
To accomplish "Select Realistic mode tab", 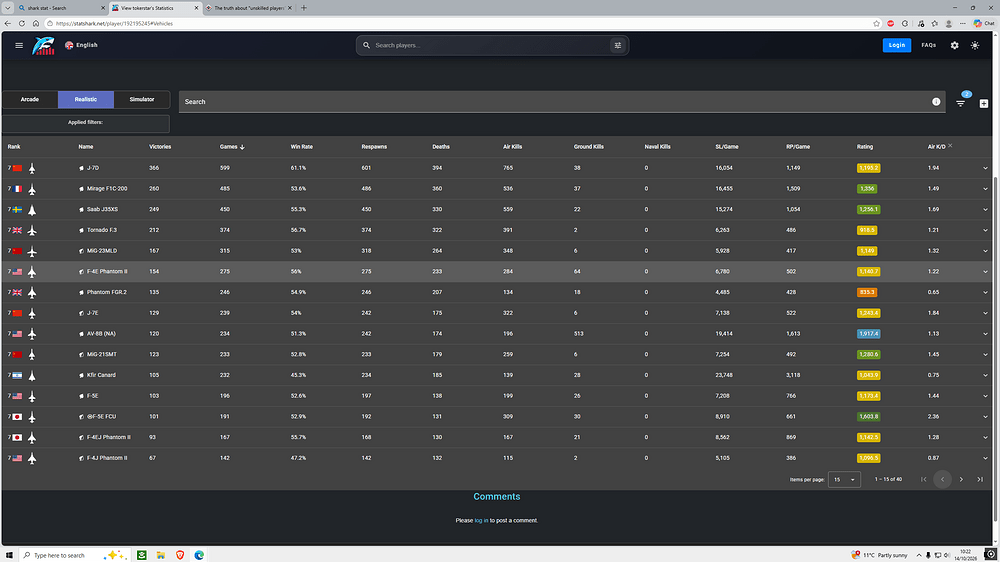I will (85, 100).
